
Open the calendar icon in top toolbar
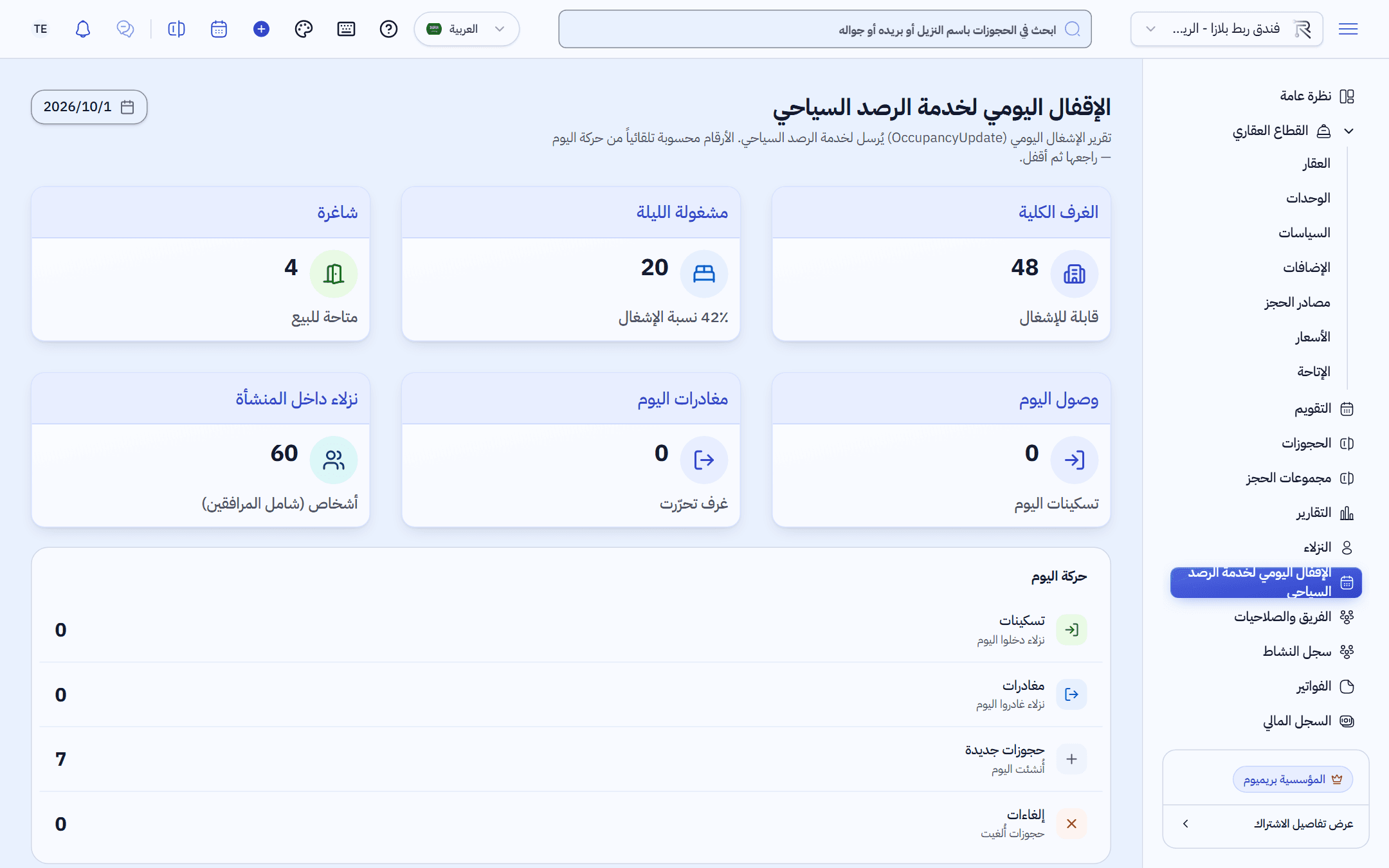(x=219, y=29)
